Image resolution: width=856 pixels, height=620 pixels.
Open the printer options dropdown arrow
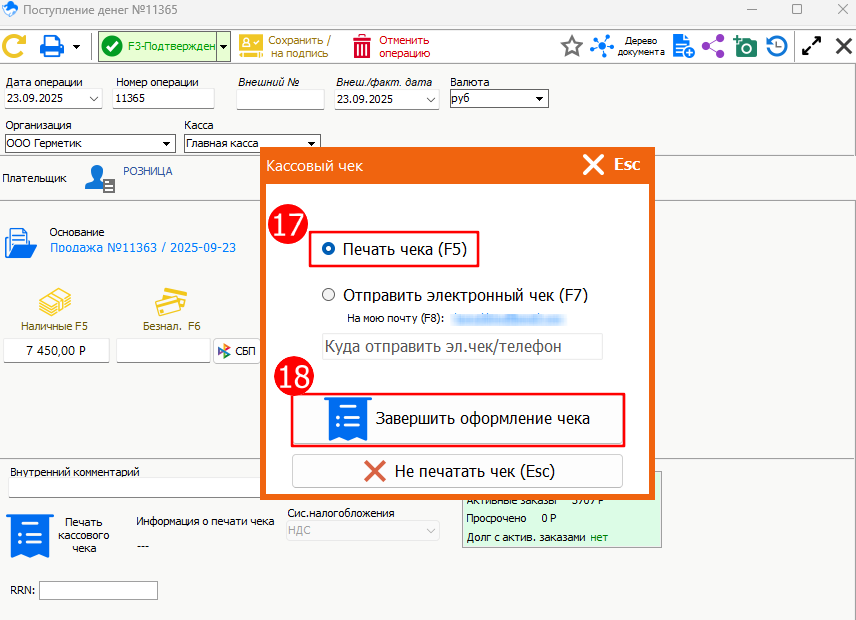click(76, 46)
